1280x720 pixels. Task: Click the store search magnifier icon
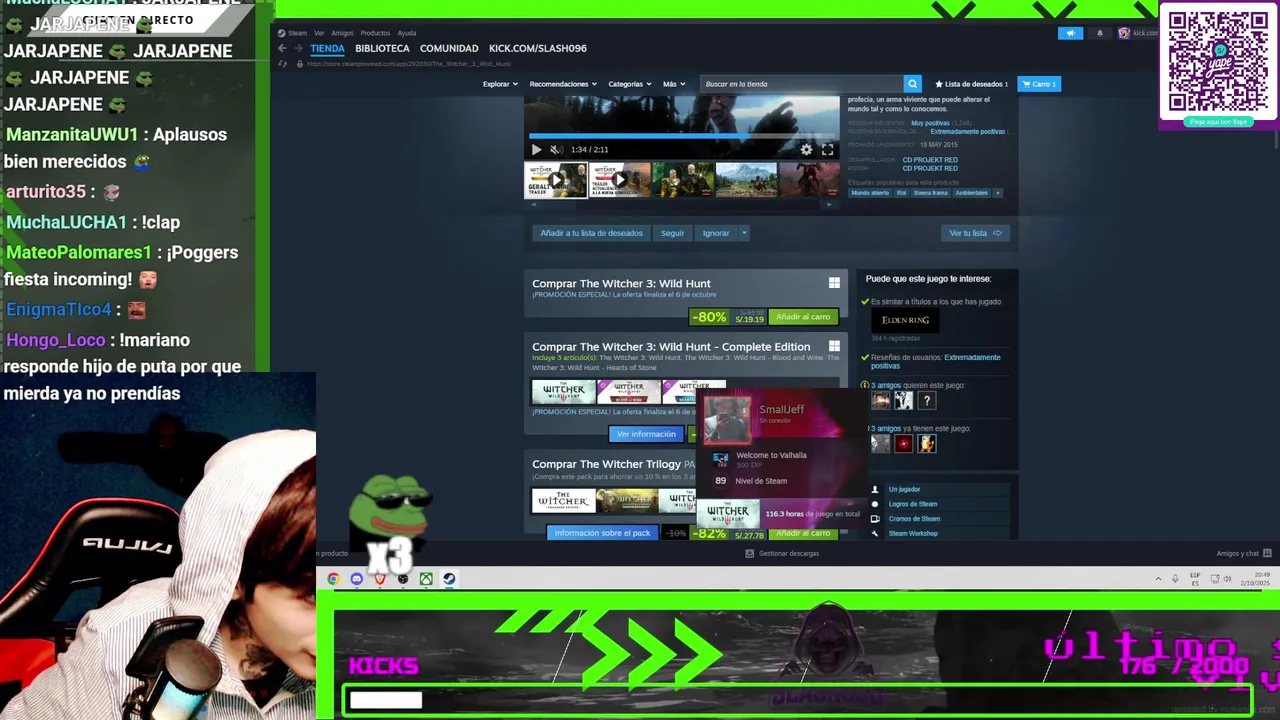[912, 84]
